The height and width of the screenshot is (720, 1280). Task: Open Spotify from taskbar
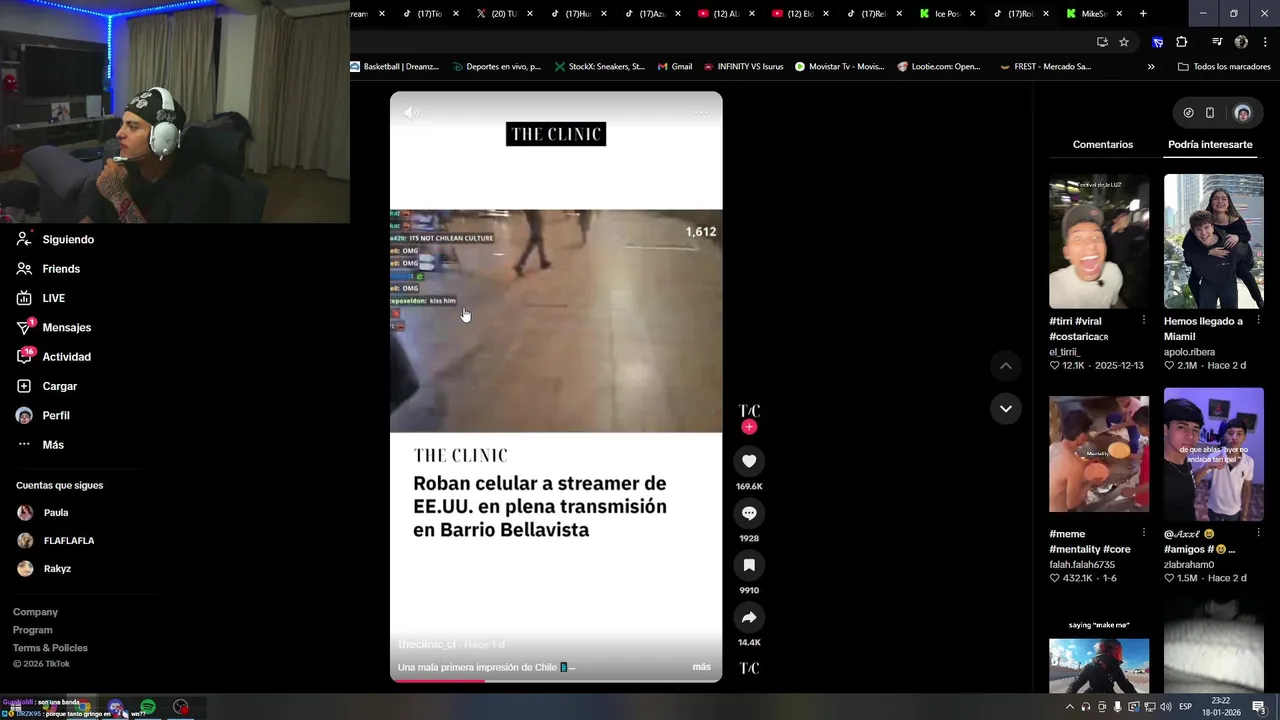pos(148,708)
